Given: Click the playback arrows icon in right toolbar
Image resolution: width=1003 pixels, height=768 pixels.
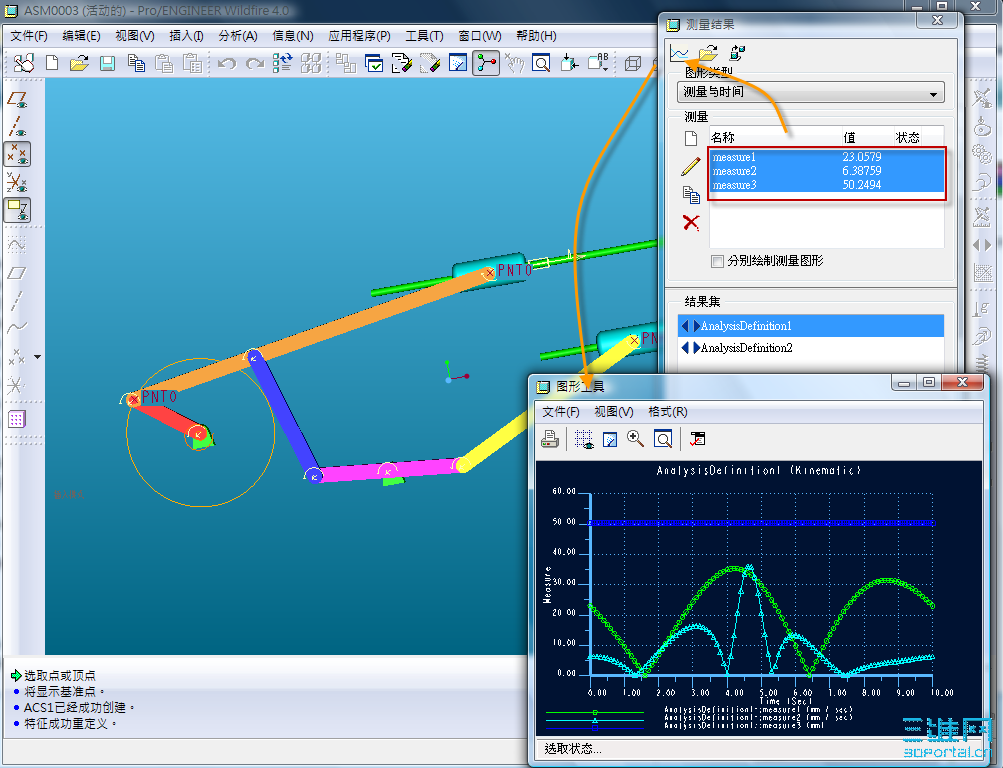Looking at the screenshot, I should 982,245.
